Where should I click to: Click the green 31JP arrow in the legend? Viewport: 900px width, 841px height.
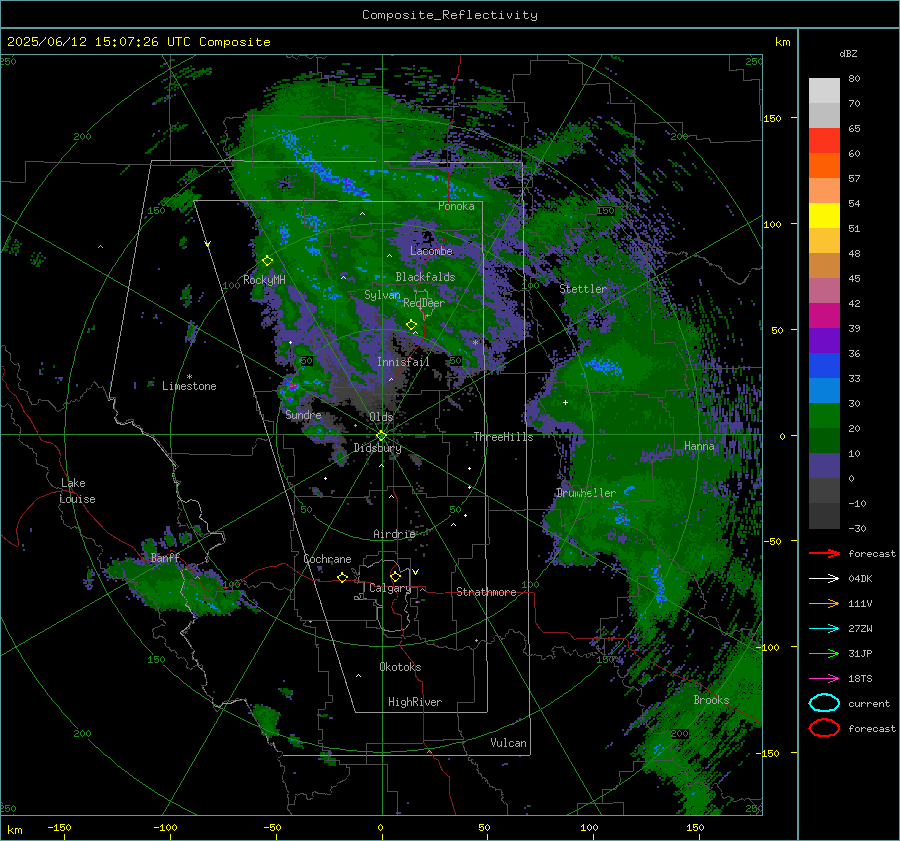point(824,653)
